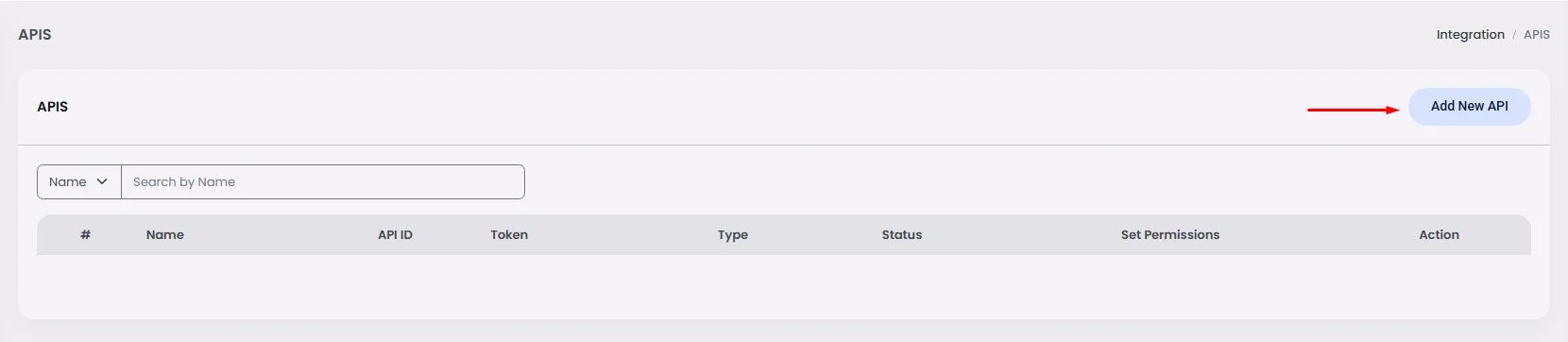Select the Set Permissions column header

1170,234
